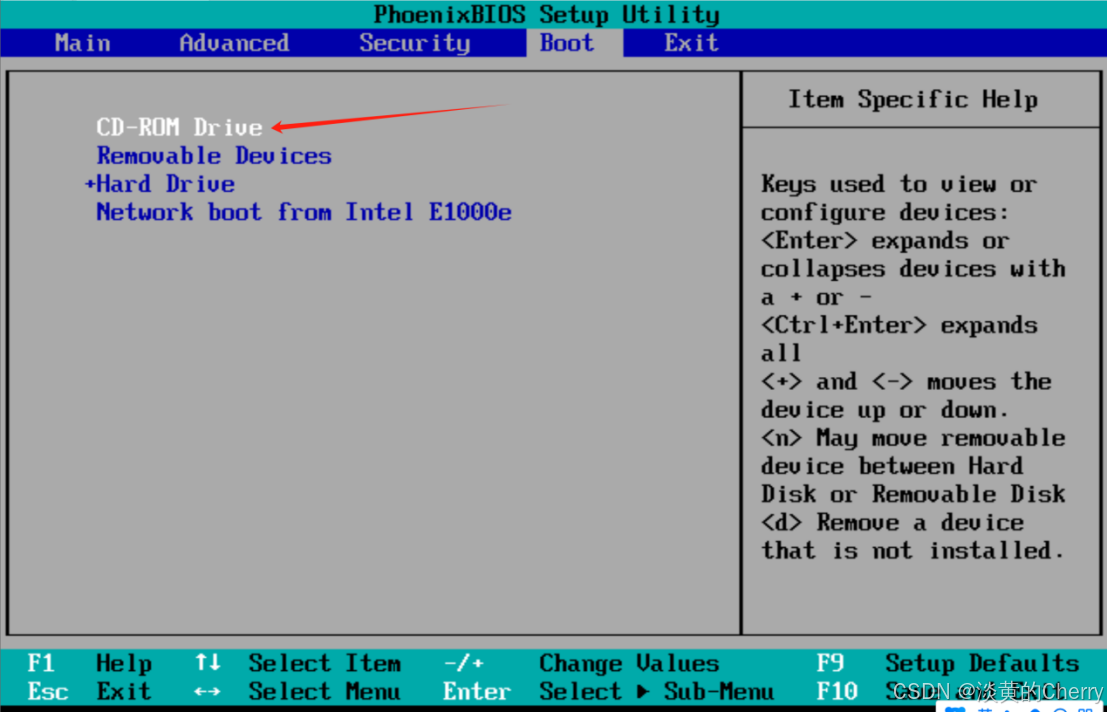Select the Hard Drive boot entry
Image resolution: width=1108 pixels, height=712 pixels.
[x=165, y=184]
